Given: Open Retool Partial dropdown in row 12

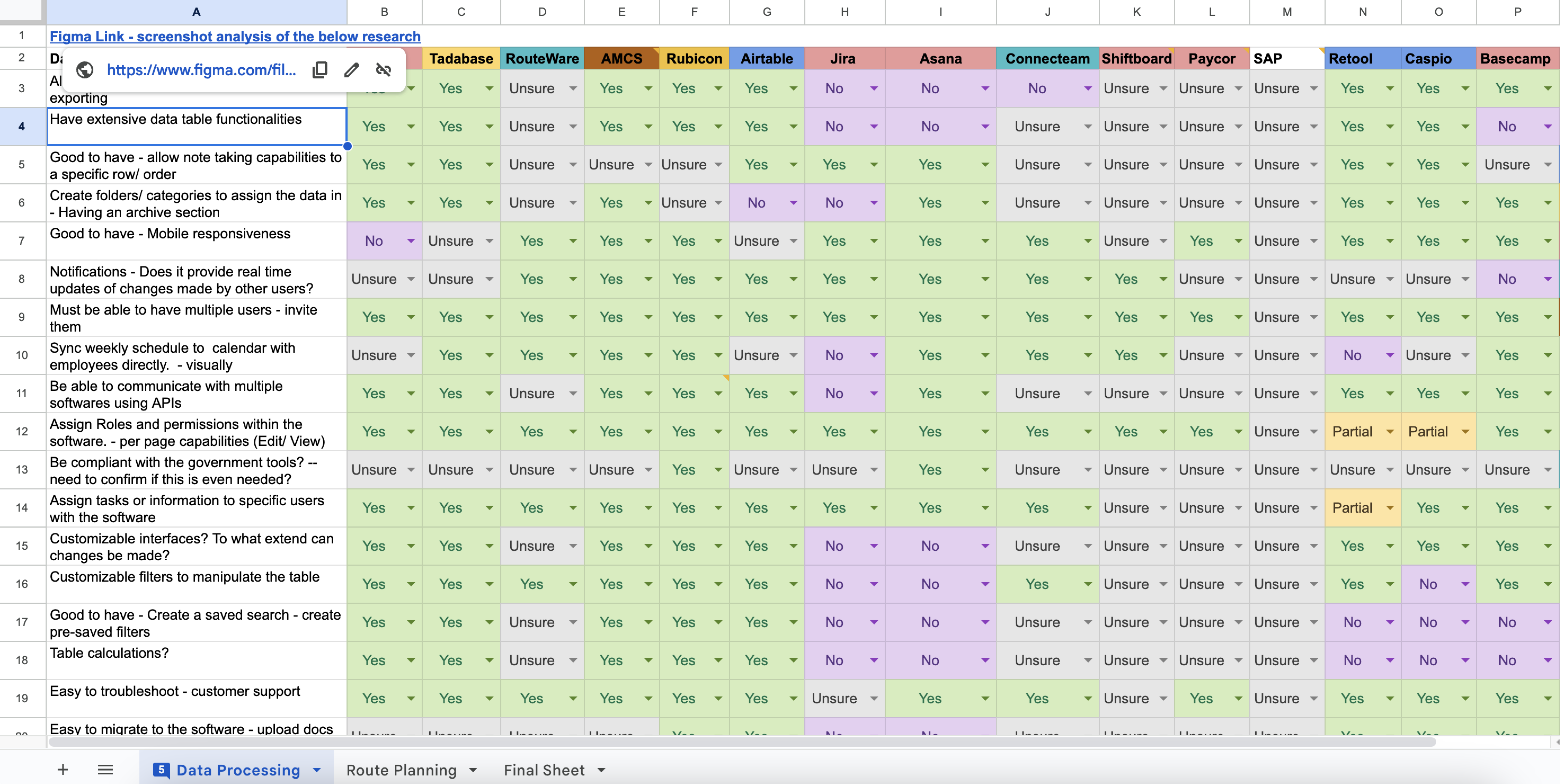Looking at the screenshot, I should pos(1390,432).
